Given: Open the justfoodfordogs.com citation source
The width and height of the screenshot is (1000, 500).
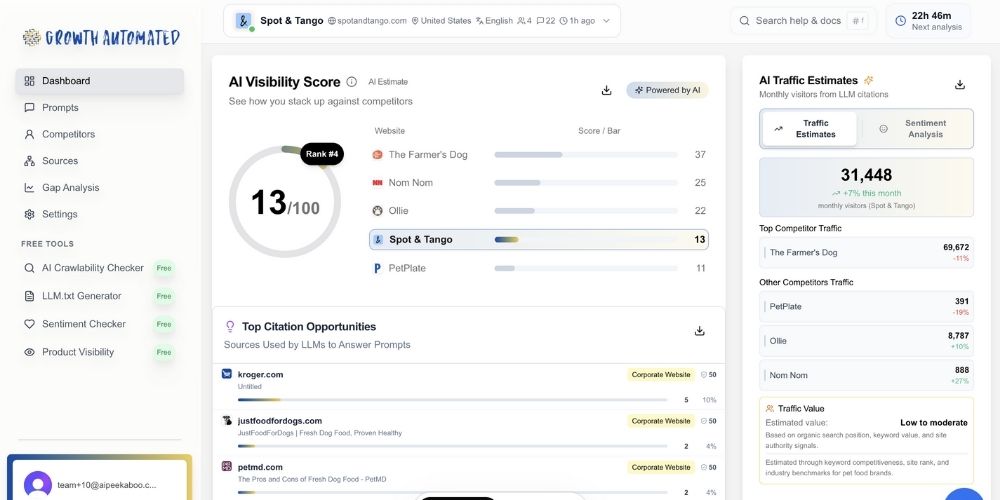Looking at the screenshot, I should [279, 421].
